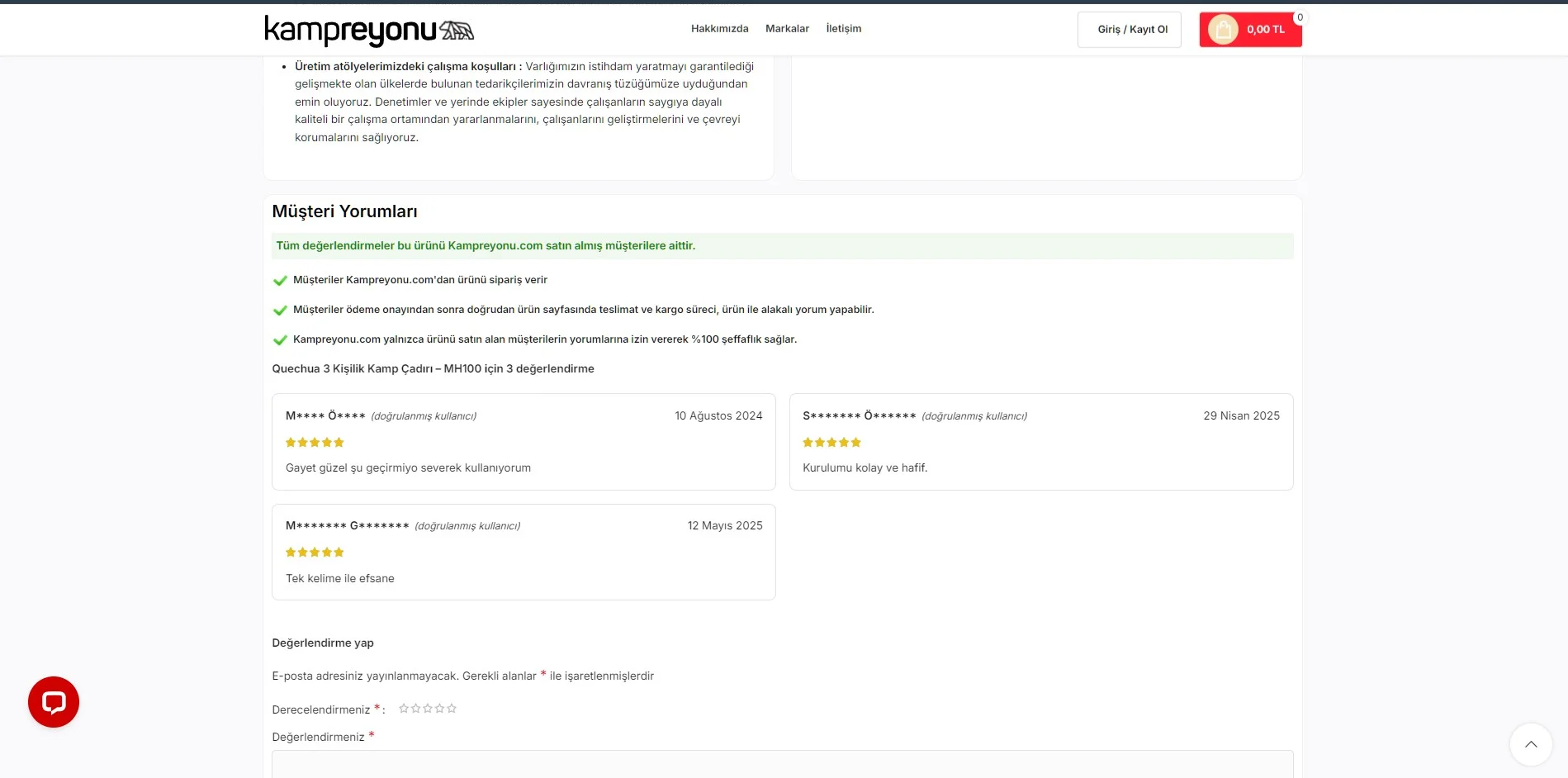Open the cart showing 0,00 TL

[1251, 30]
